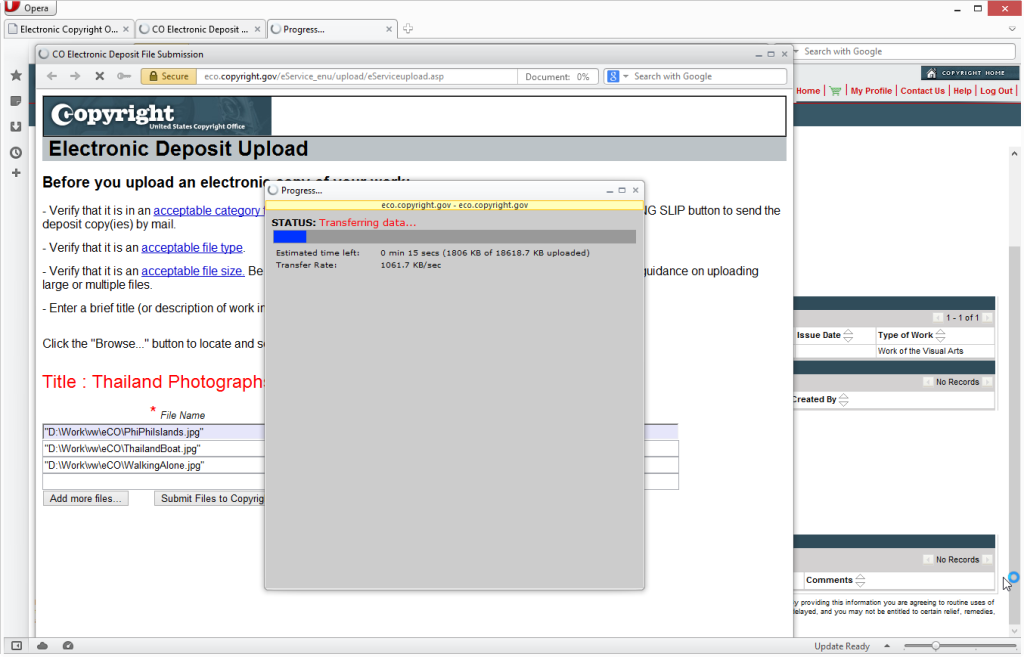Image resolution: width=1024 pixels, height=657 pixels.
Task: Go forward in the deposit window
Action: tap(75, 76)
